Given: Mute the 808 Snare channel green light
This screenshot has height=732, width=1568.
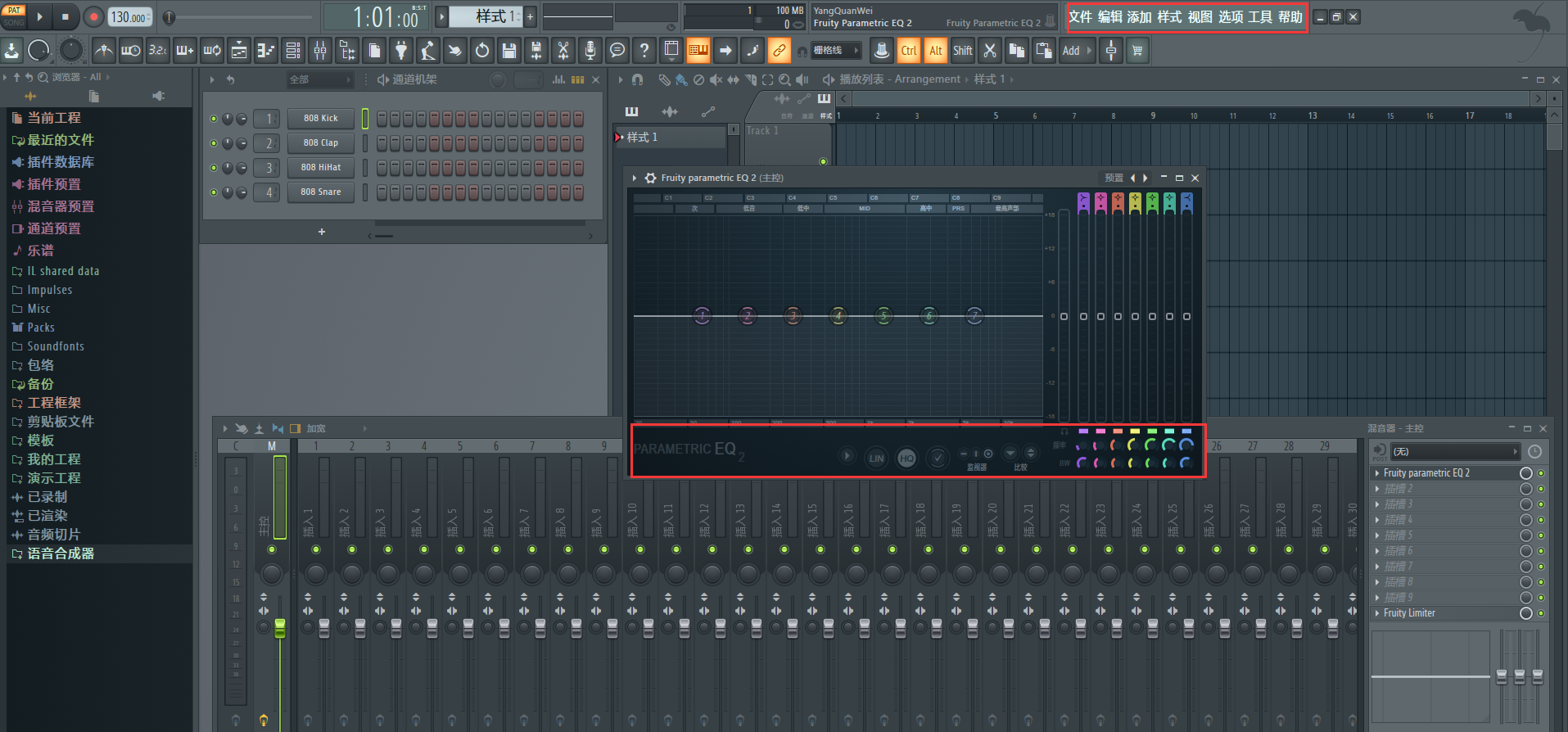Looking at the screenshot, I should click(214, 192).
